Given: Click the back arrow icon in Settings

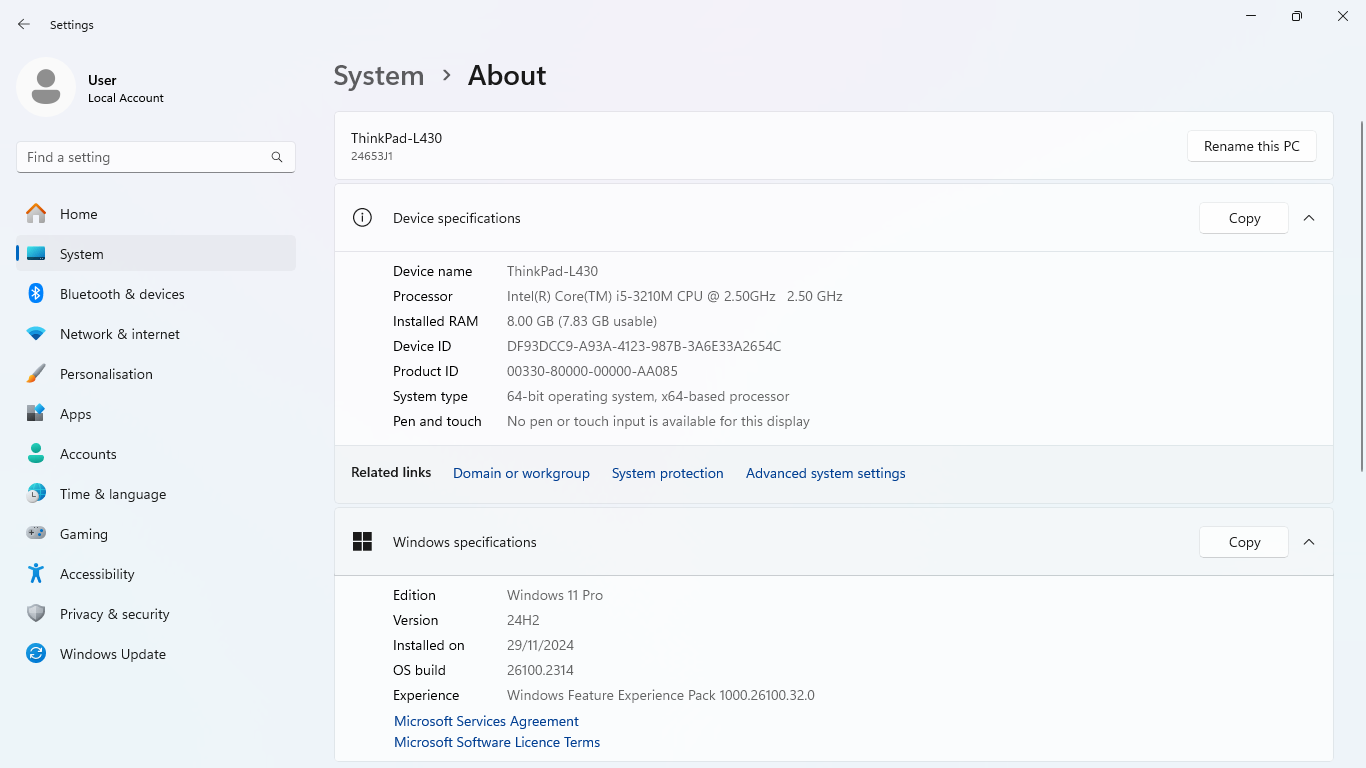Looking at the screenshot, I should [24, 24].
